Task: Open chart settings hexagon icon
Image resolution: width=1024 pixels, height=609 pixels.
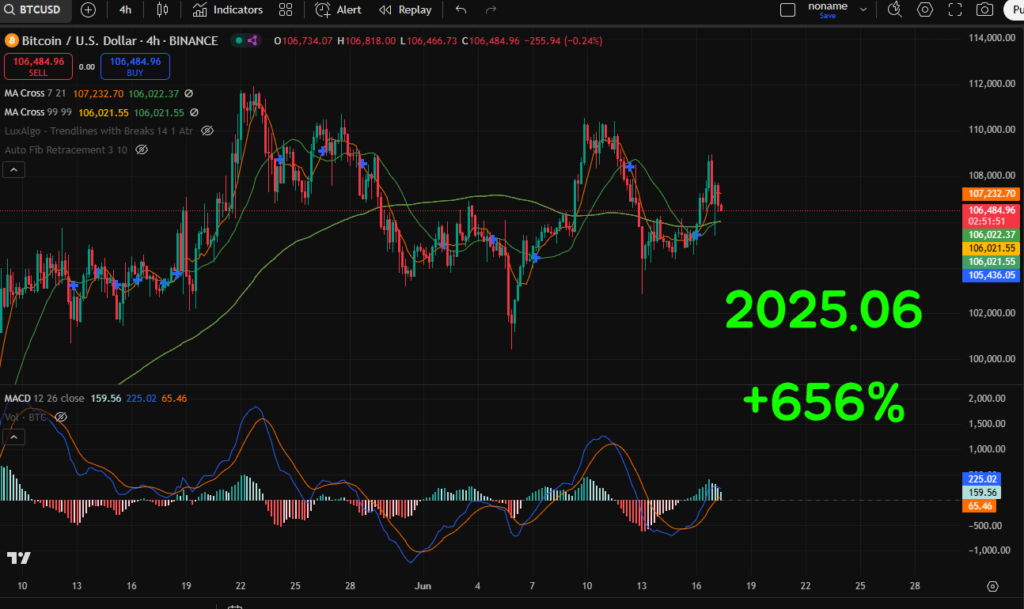Action: 925,10
